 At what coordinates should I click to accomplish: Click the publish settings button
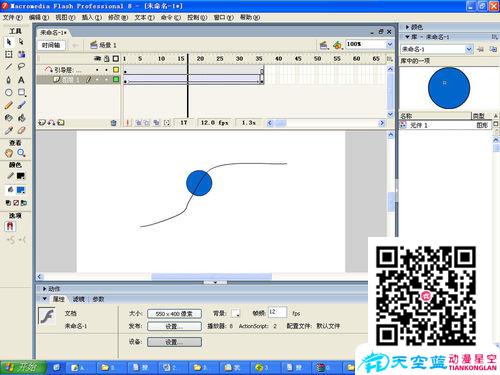point(174,326)
